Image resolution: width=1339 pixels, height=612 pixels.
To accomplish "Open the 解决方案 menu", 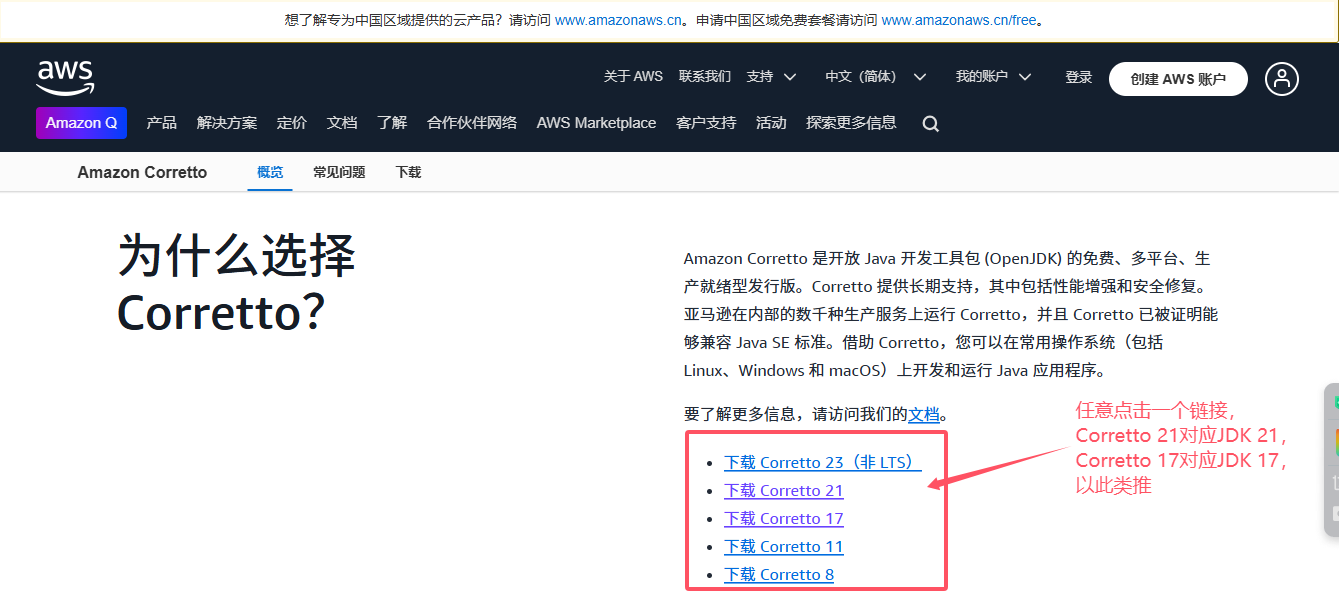I will (227, 123).
